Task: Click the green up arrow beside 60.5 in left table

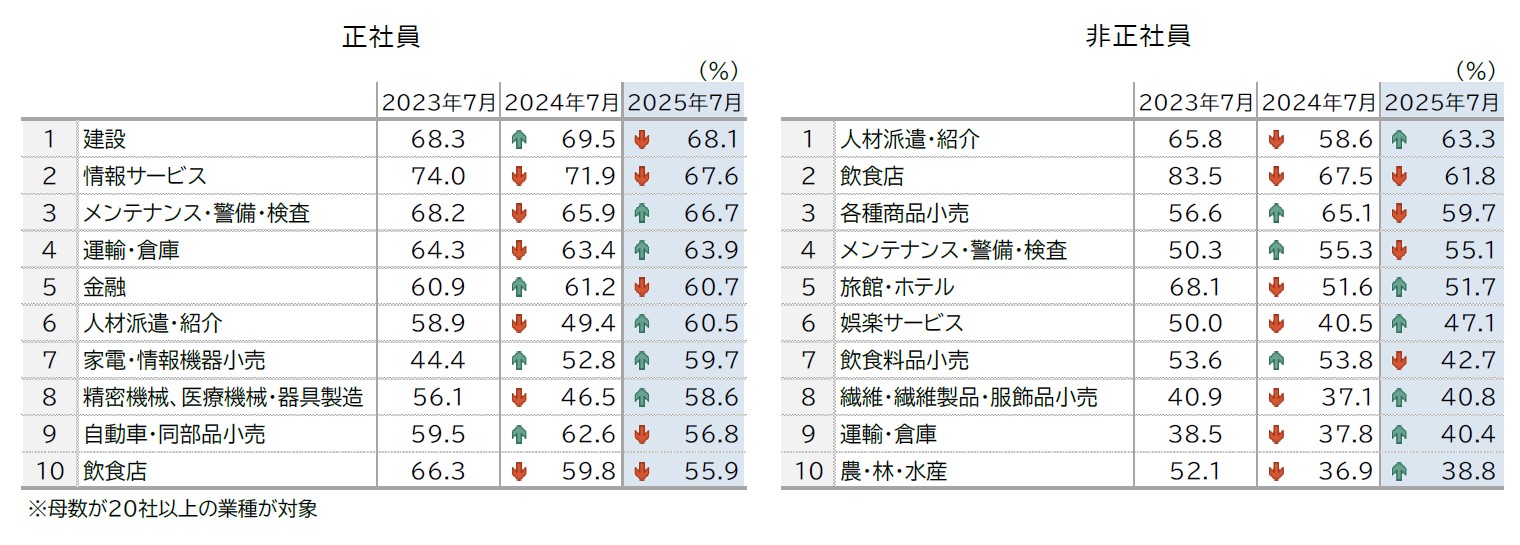Action: (642, 324)
